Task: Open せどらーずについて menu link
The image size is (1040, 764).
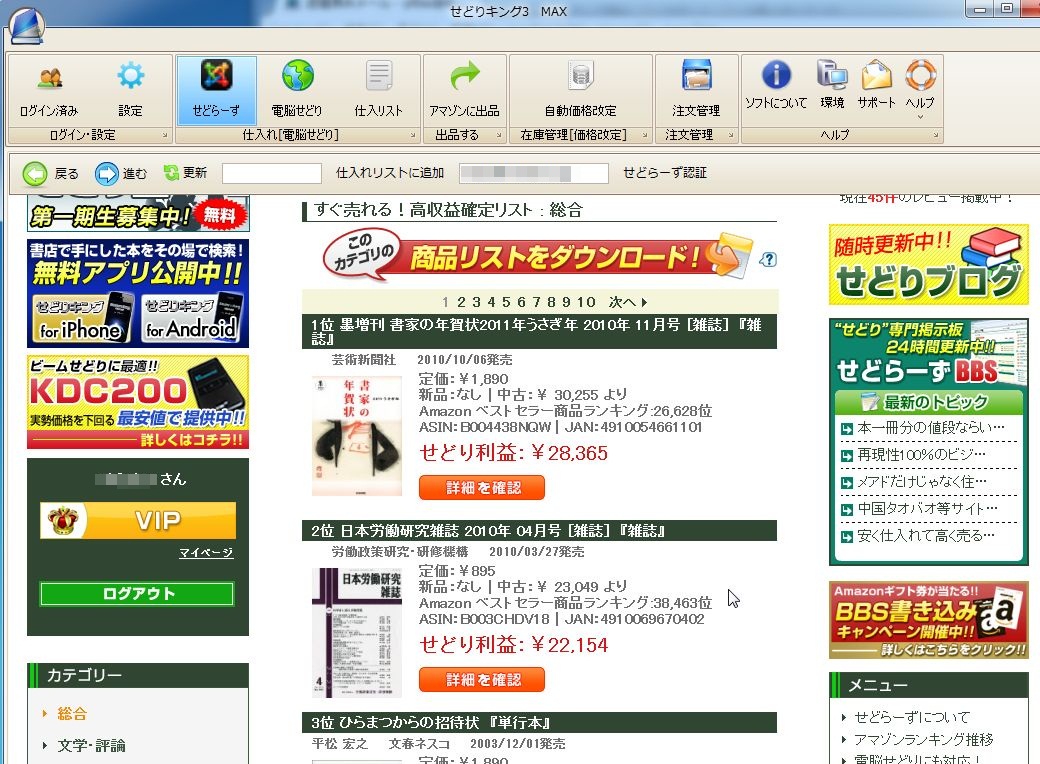Action: click(x=911, y=717)
